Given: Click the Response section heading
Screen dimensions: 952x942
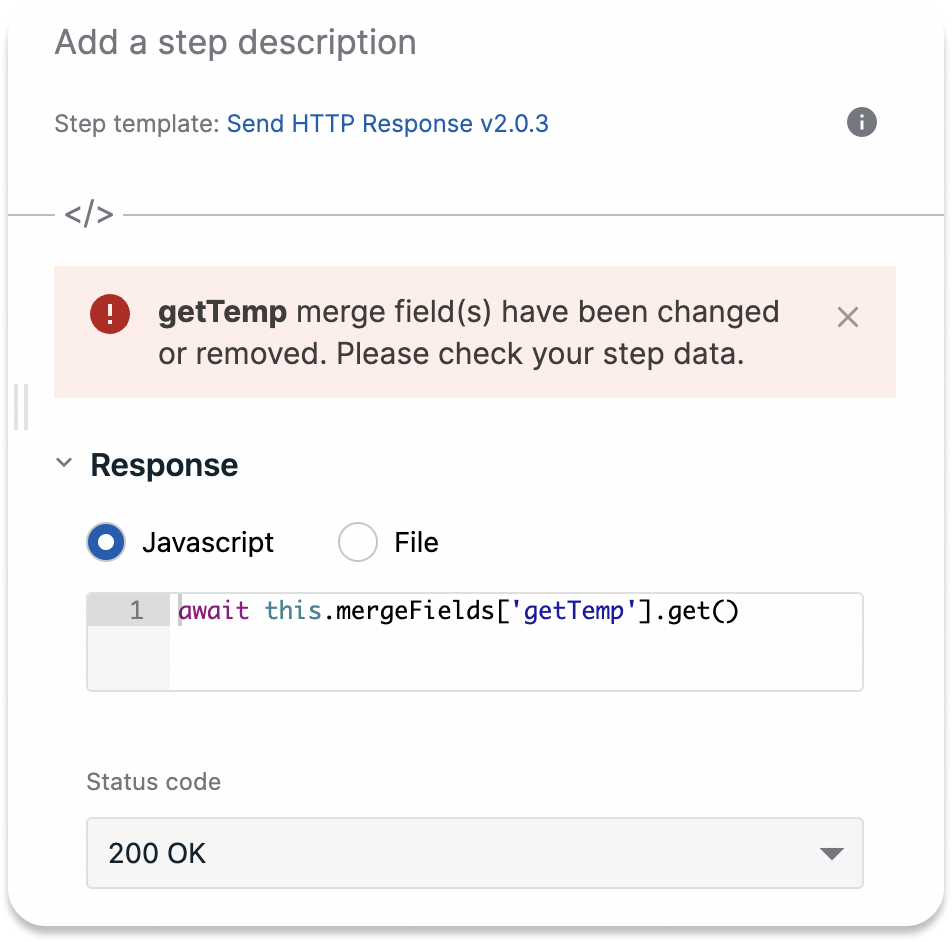Looking at the screenshot, I should tap(164, 465).
